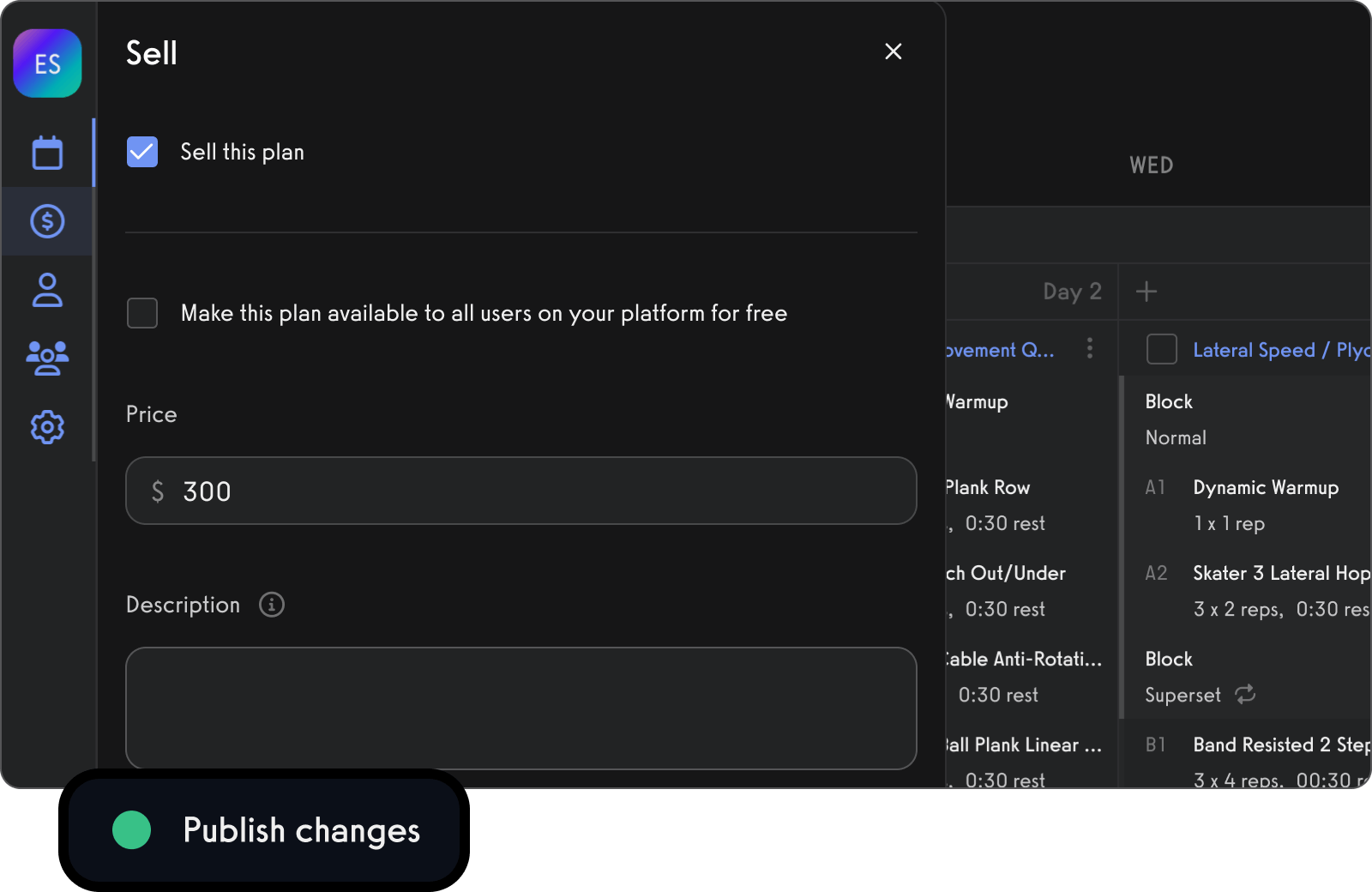Tick the Lateral Speed workout checkbox
The height and width of the screenshot is (892, 1372).
tap(1162, 349)
